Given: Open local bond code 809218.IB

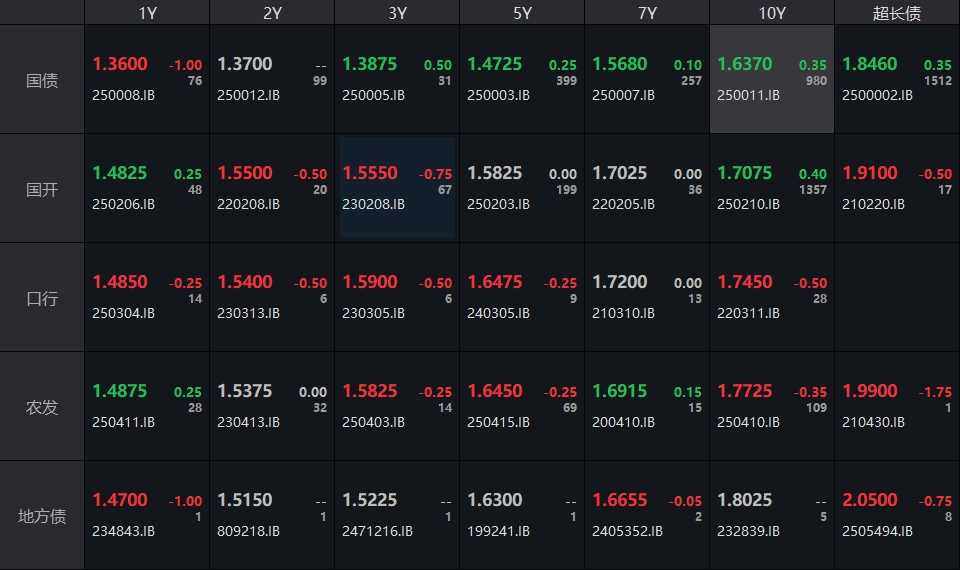Looking at the screenshot, I should pos(248,531).
